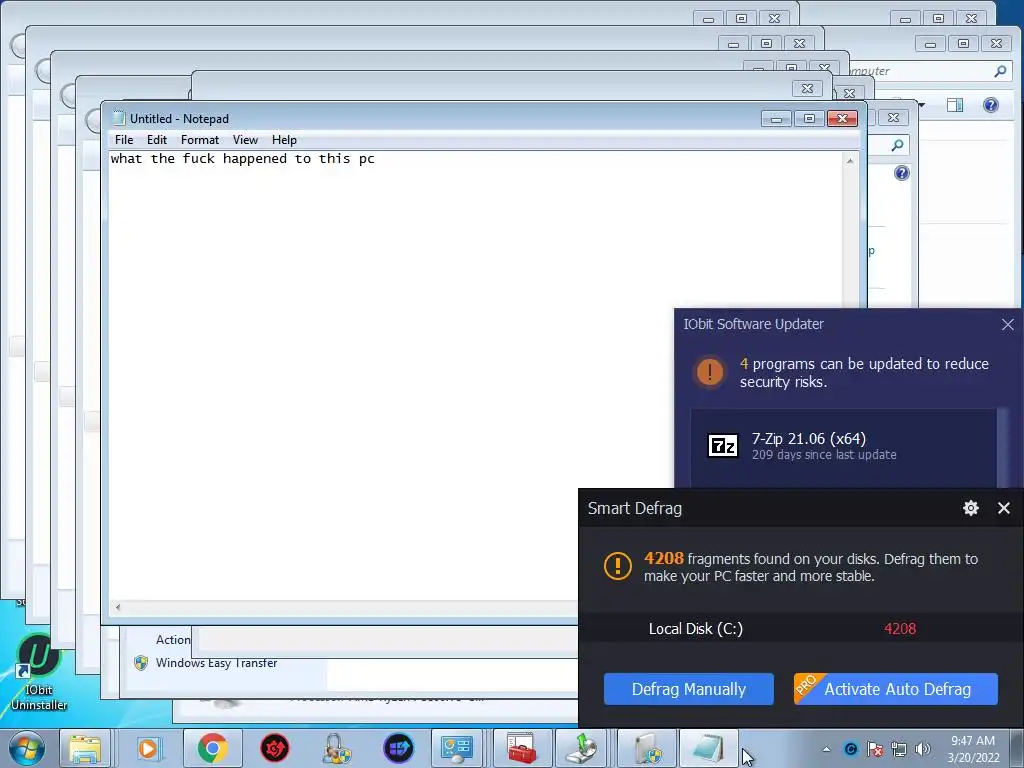Close the Smart Defrag popup
This screenshot has width=1024, height=768.
click(1004, 508)
